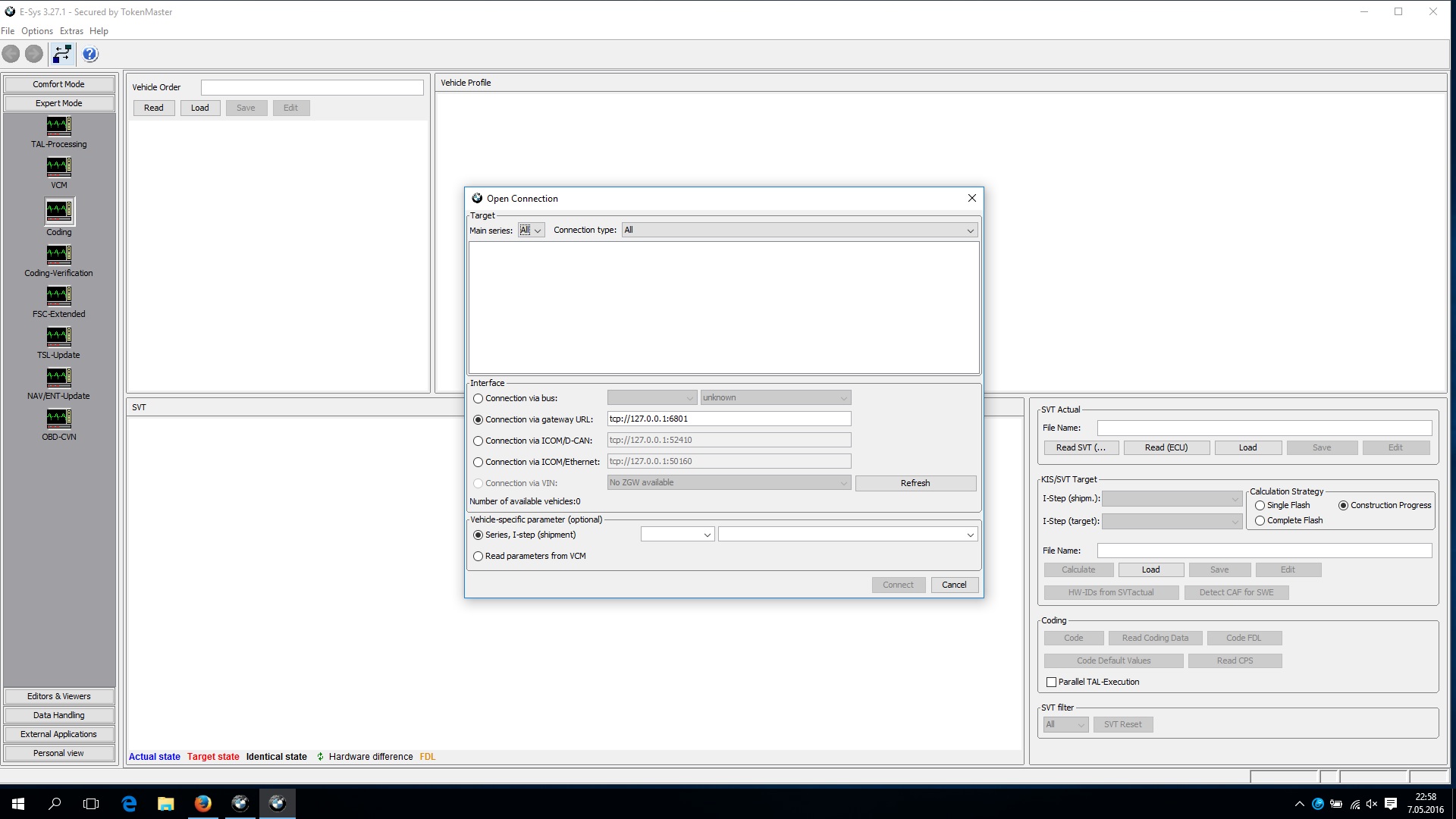Select Series, I-step (shipment) radio

(x=478, y=535)
